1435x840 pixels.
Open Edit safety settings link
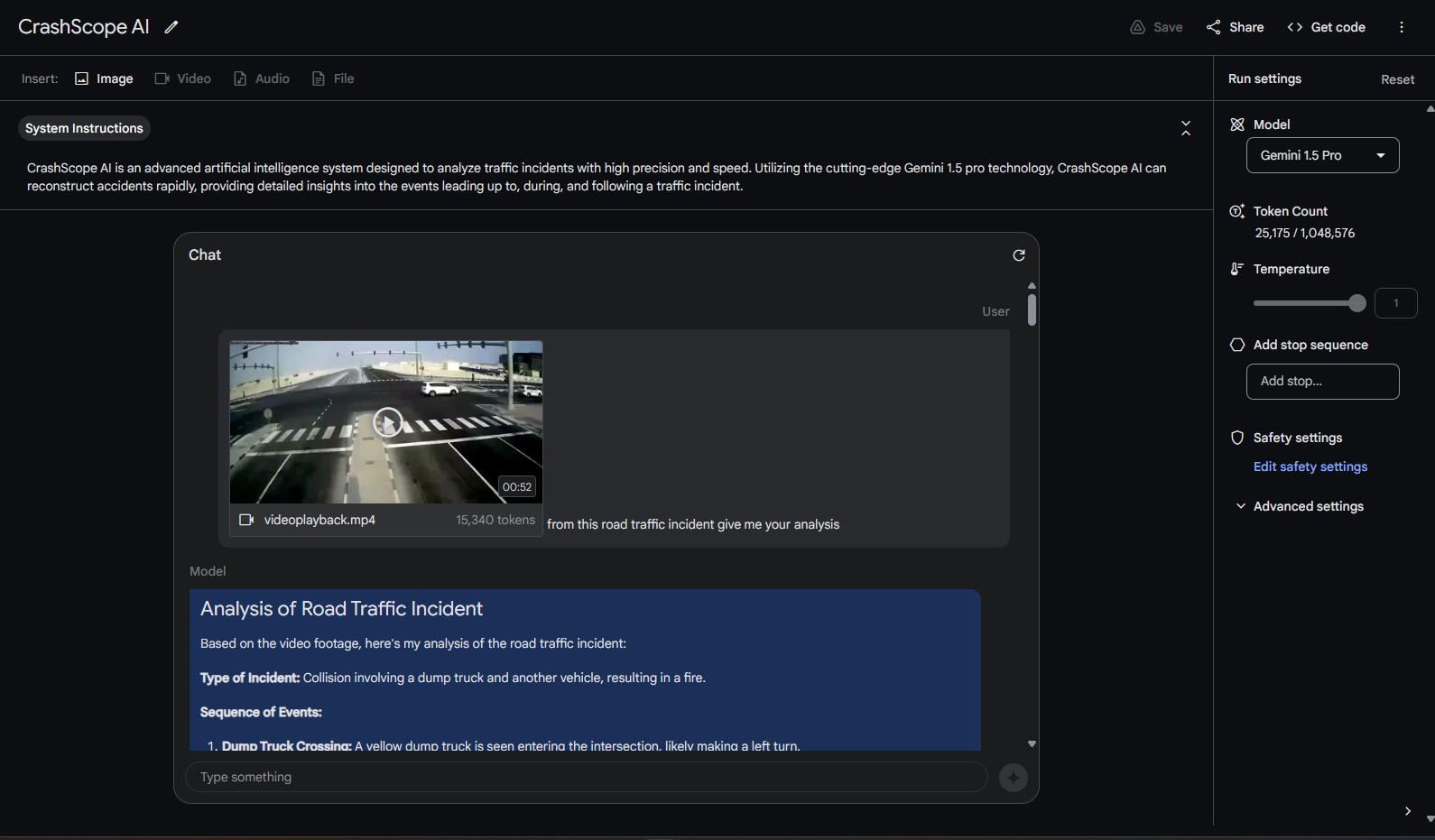click(1310, 466)
